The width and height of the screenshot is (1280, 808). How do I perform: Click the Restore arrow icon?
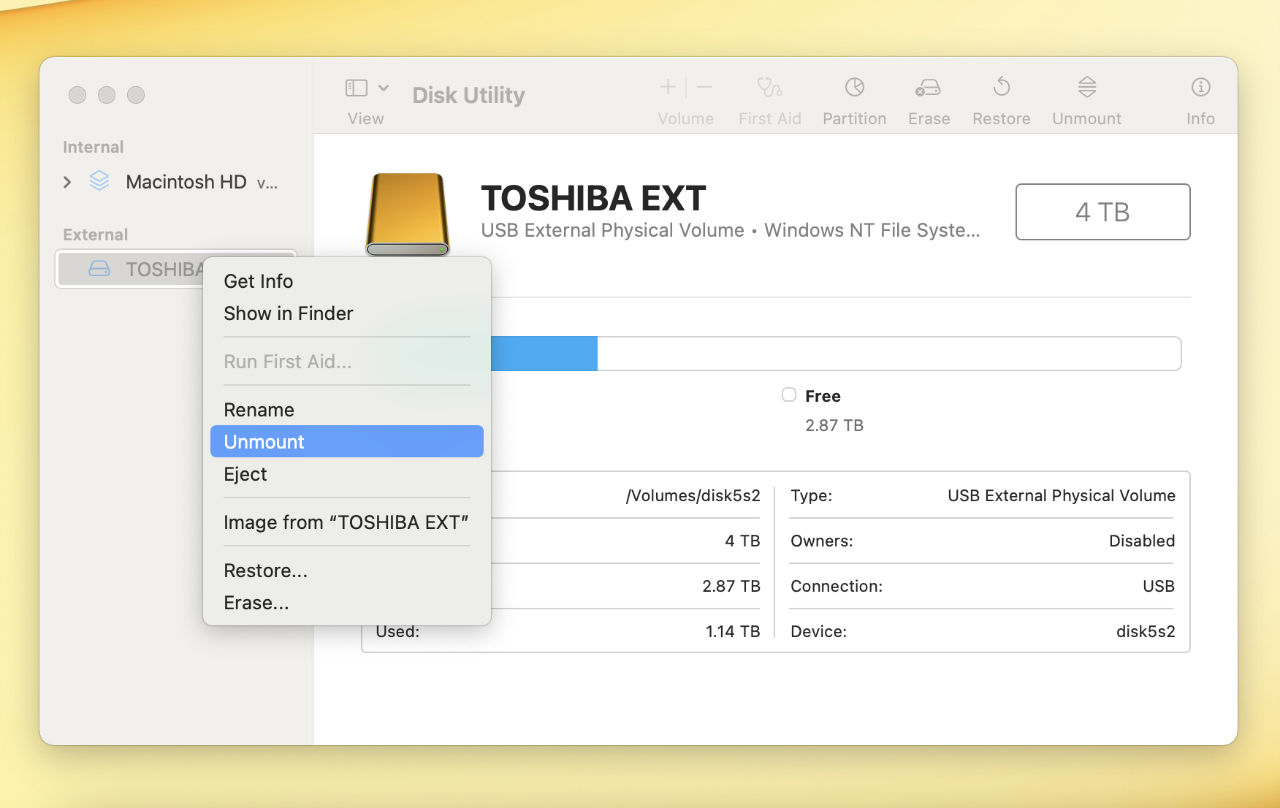pyautogui.click(x=1001, y=87)
